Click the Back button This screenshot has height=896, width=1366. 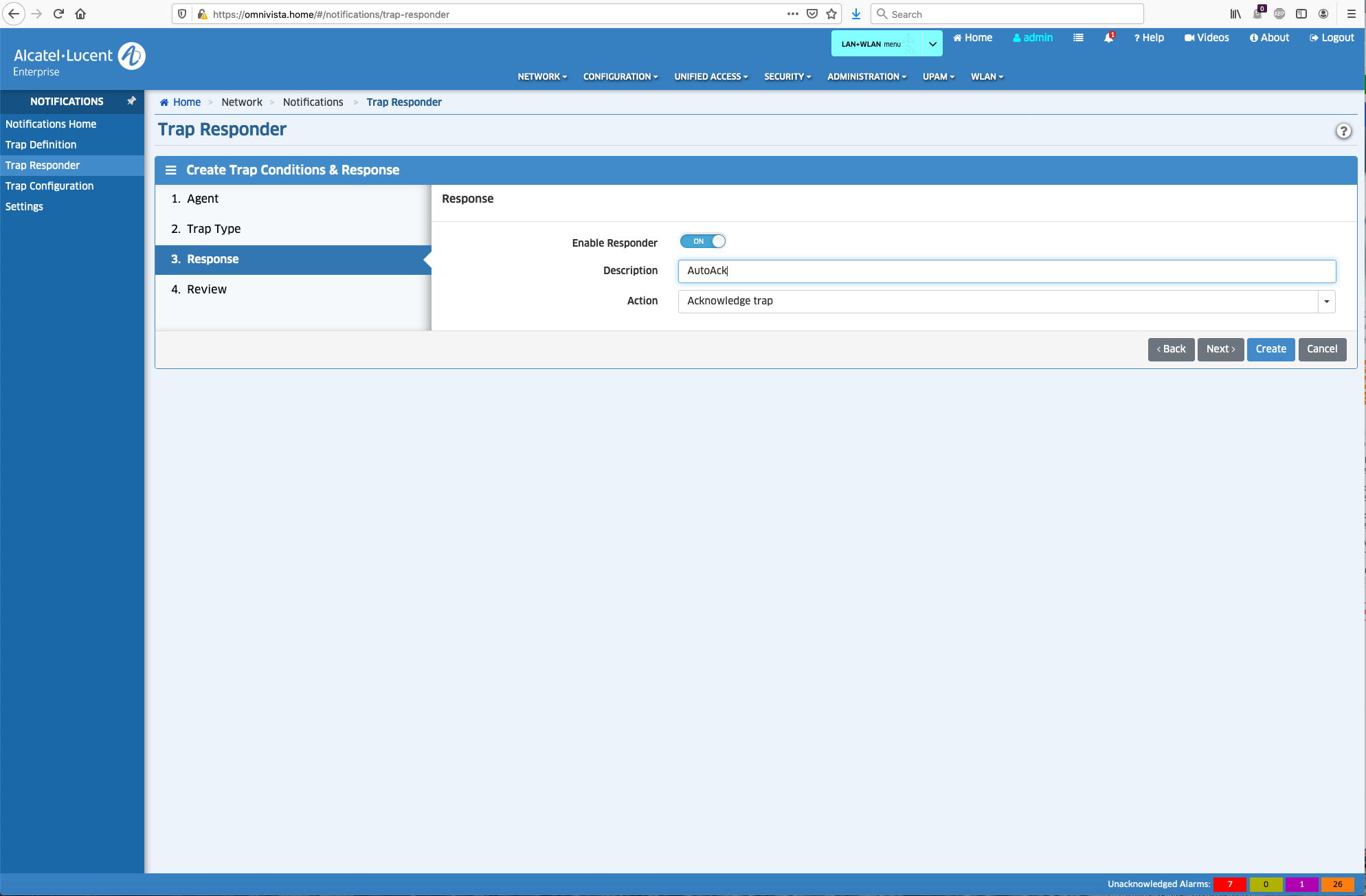pos(1171,350)
